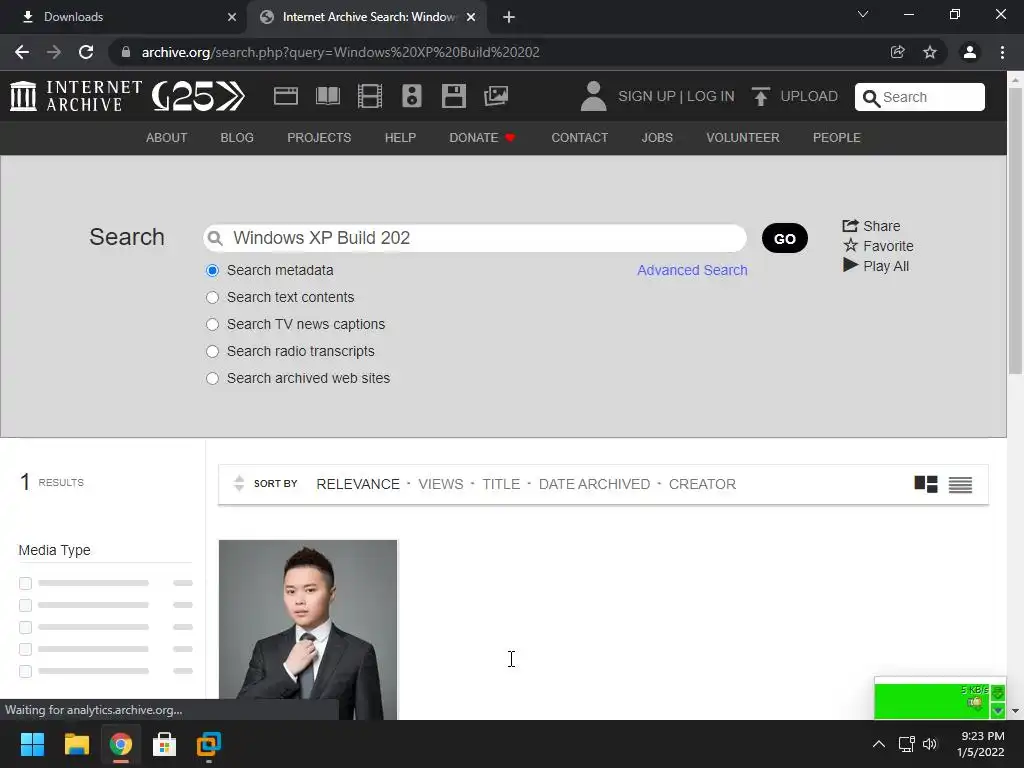The width and height of the screenshot is (1024, 768).
Task: Check last Media Type filter checkbox
Action: click(x=25, y=671)
